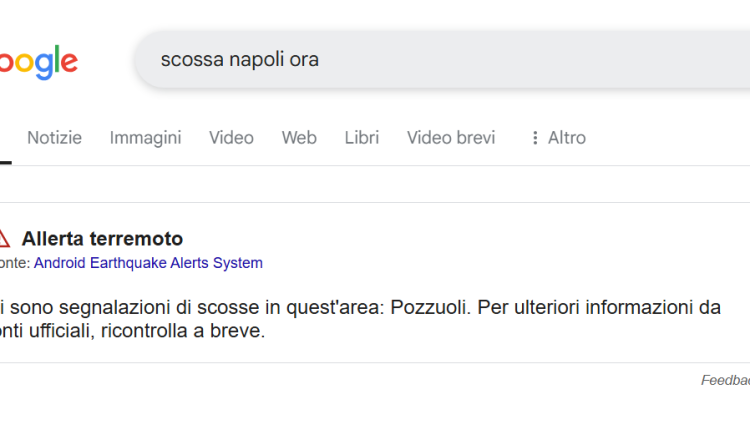Click the word "Pozzuoli" in the alert

click(431, 308)
